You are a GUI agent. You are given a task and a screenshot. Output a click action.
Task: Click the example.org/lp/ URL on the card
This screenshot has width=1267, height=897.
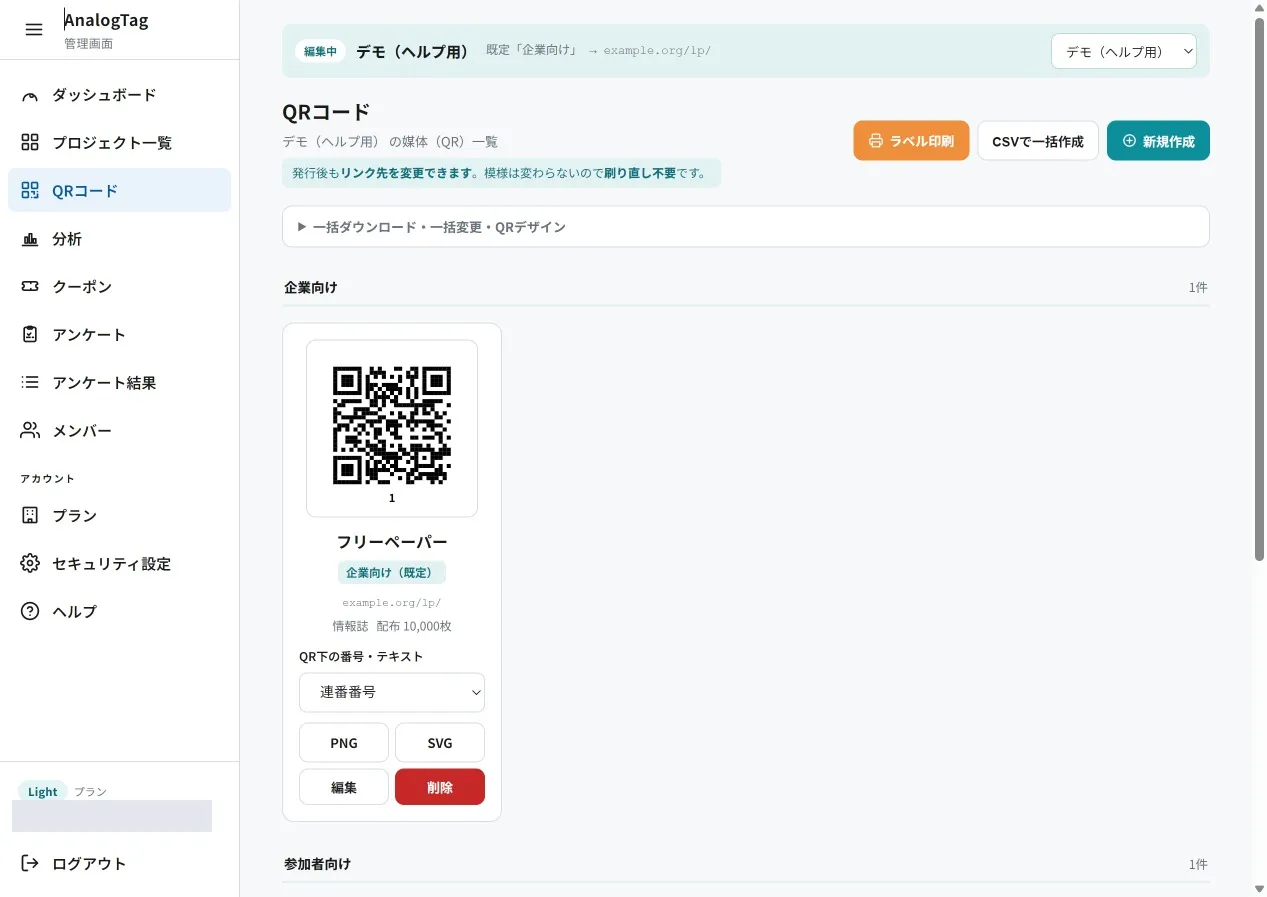392,603
